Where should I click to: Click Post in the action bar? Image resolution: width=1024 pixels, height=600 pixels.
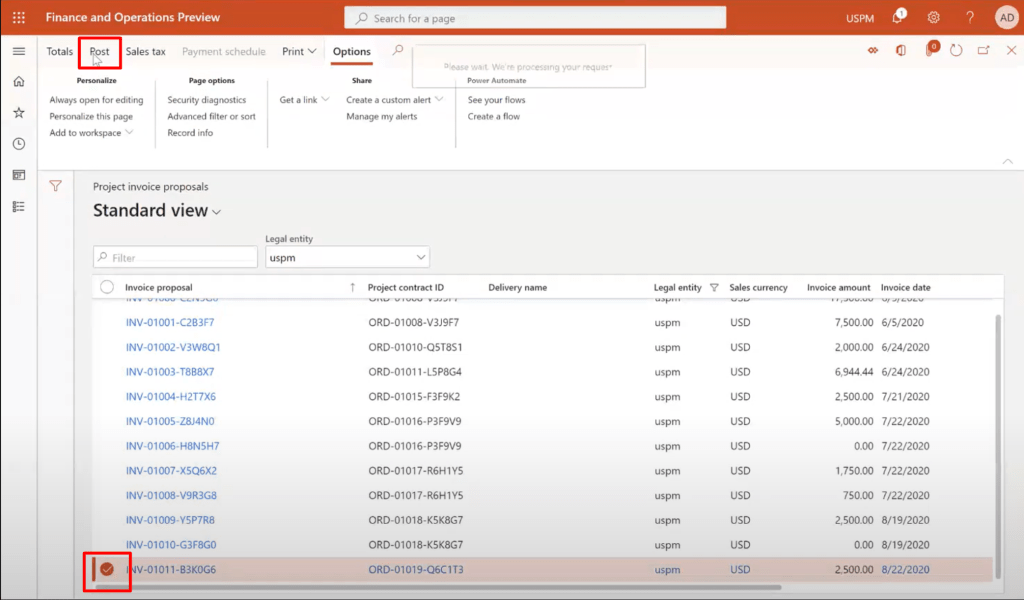(x=99, y=51)
